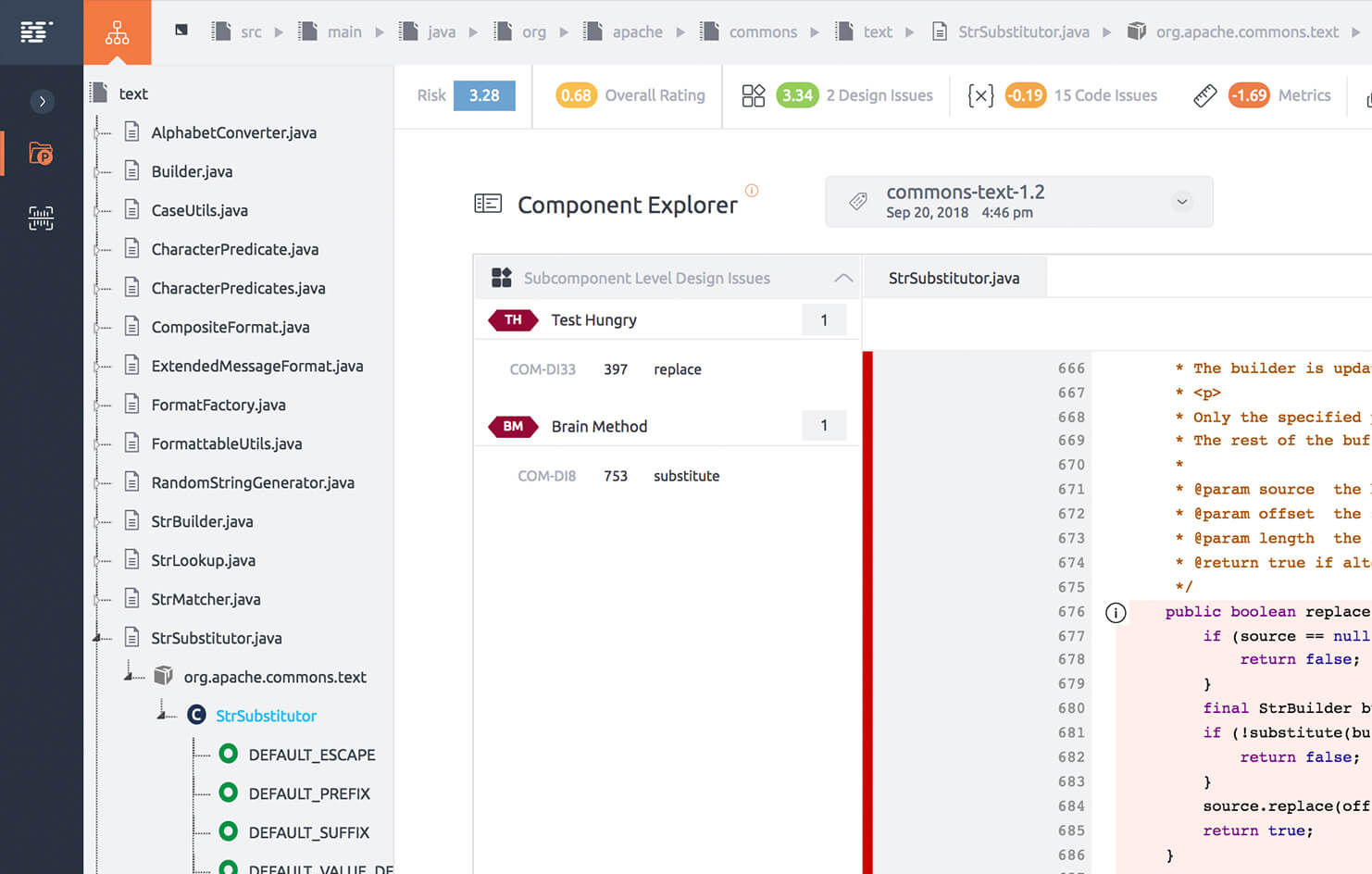Select DEFAULT_ESCAPE field in the tree
The height and width of the screenshot is (874, 1372).
[x=311, y=755]
